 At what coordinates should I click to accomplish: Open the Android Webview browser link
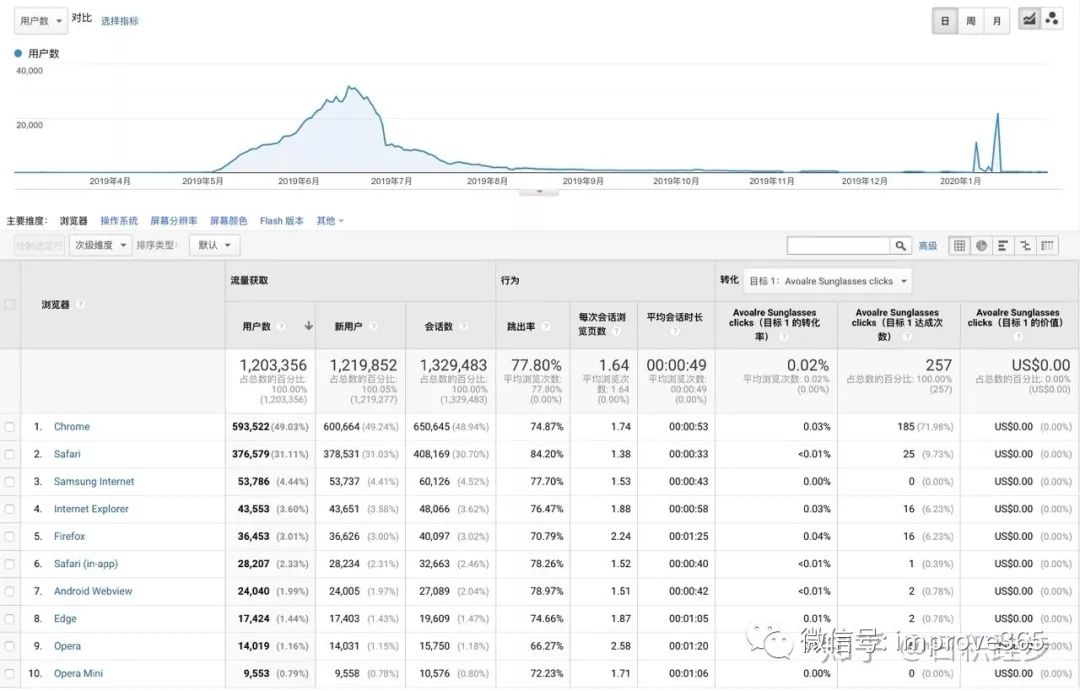[93, 591]
